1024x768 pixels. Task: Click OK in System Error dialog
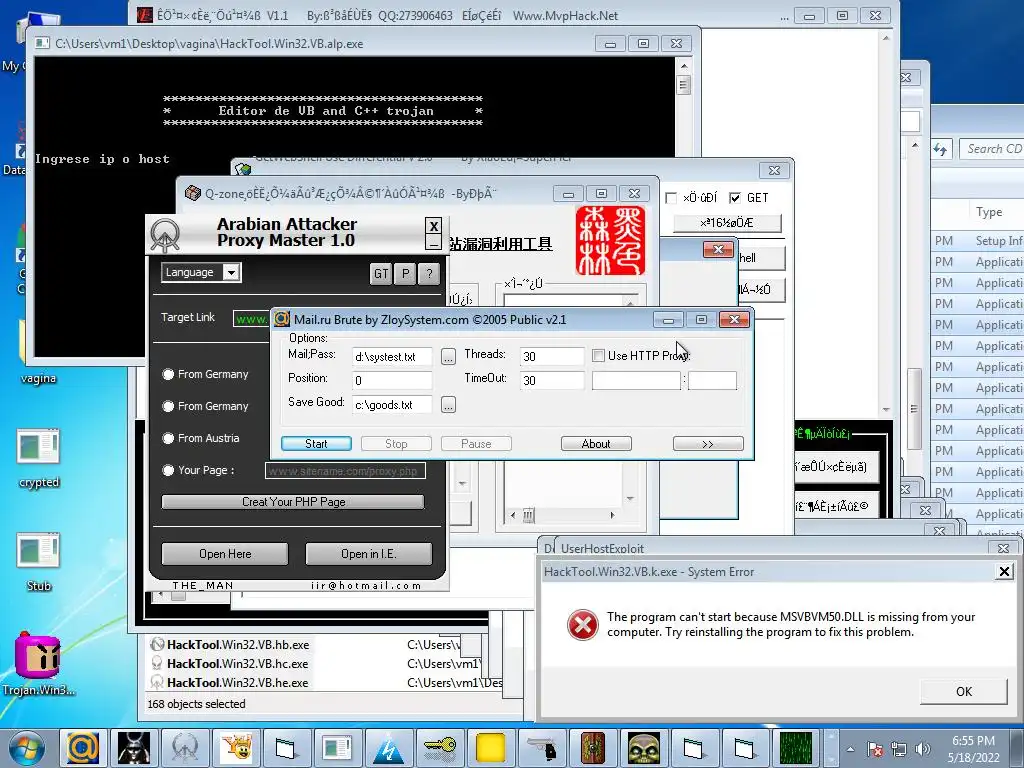[x=963, y=692]
